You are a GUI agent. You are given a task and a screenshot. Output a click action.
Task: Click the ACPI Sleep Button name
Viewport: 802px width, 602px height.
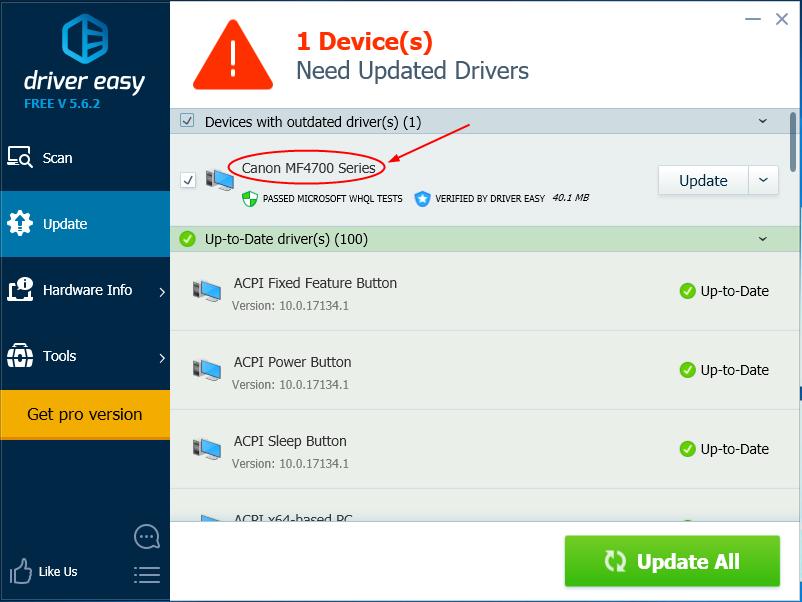click(290, 441)
